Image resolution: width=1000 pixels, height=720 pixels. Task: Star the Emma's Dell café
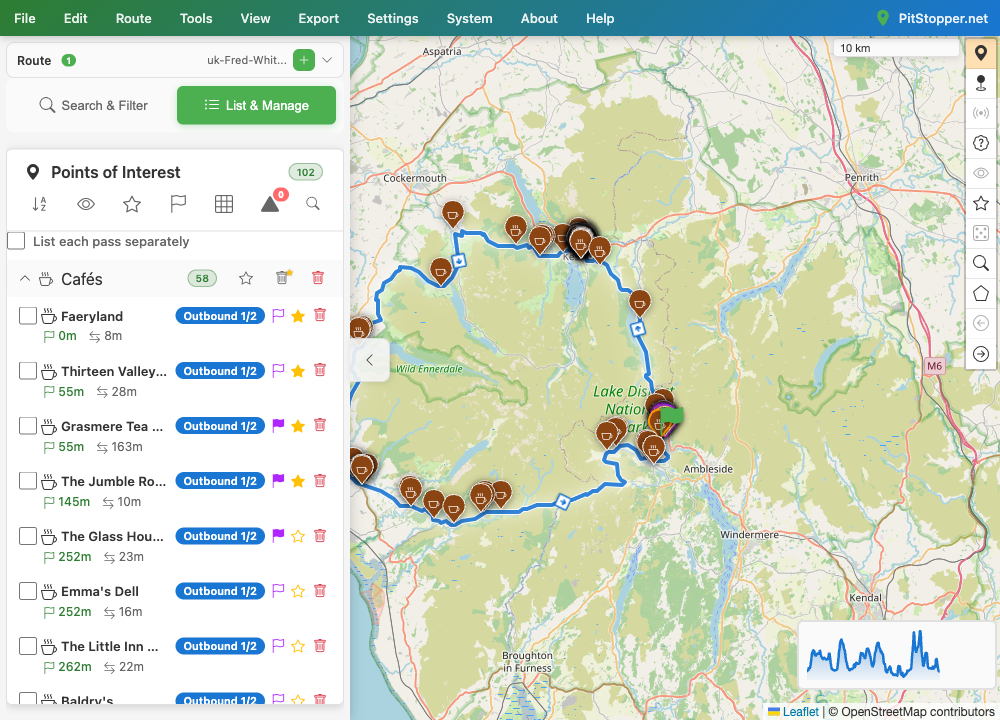click(x=298, y=591)
